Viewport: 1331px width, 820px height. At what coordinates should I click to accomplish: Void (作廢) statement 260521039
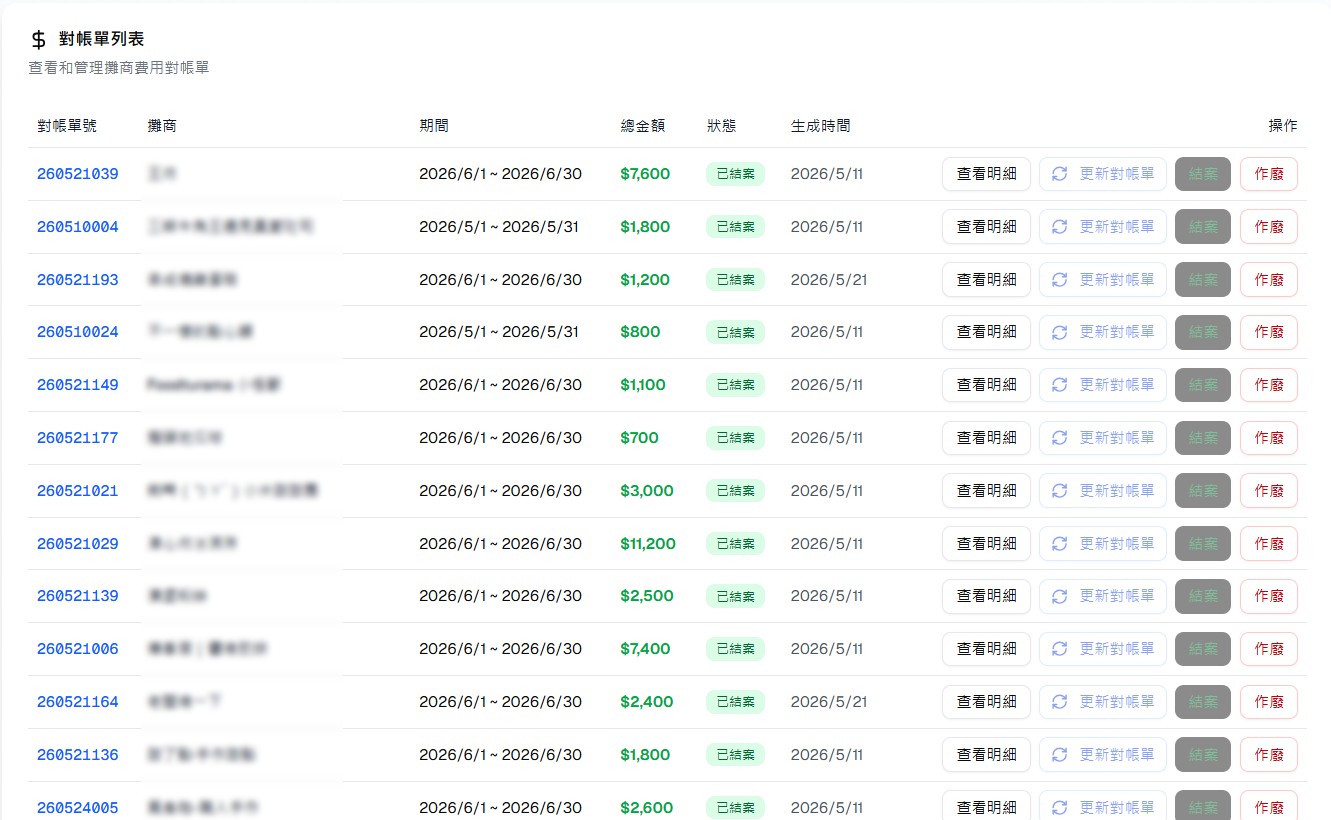(x=1269, y=174)
